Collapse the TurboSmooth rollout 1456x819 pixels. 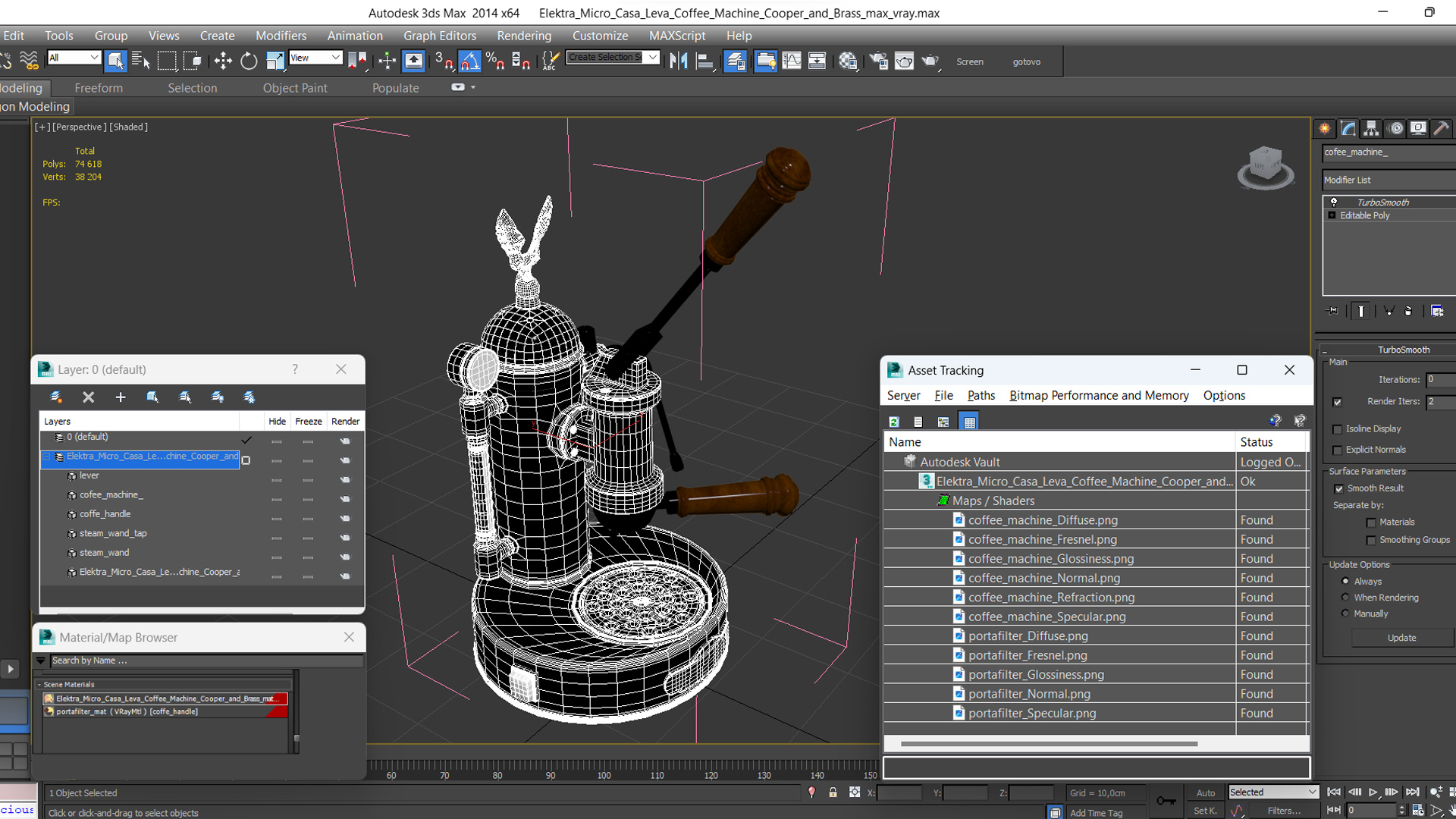1324,350
